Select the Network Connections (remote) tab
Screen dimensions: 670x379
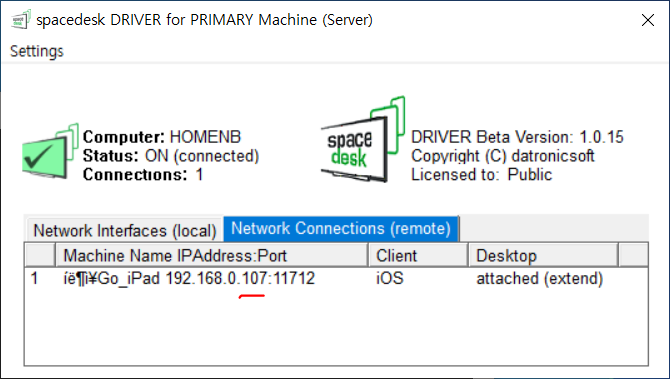341,229
